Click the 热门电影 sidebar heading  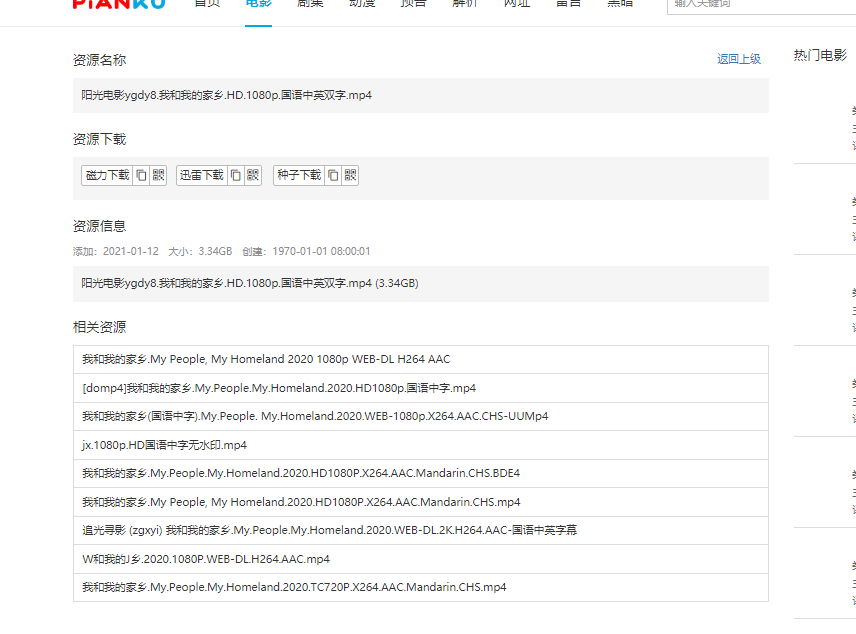[x=820, y=55]
